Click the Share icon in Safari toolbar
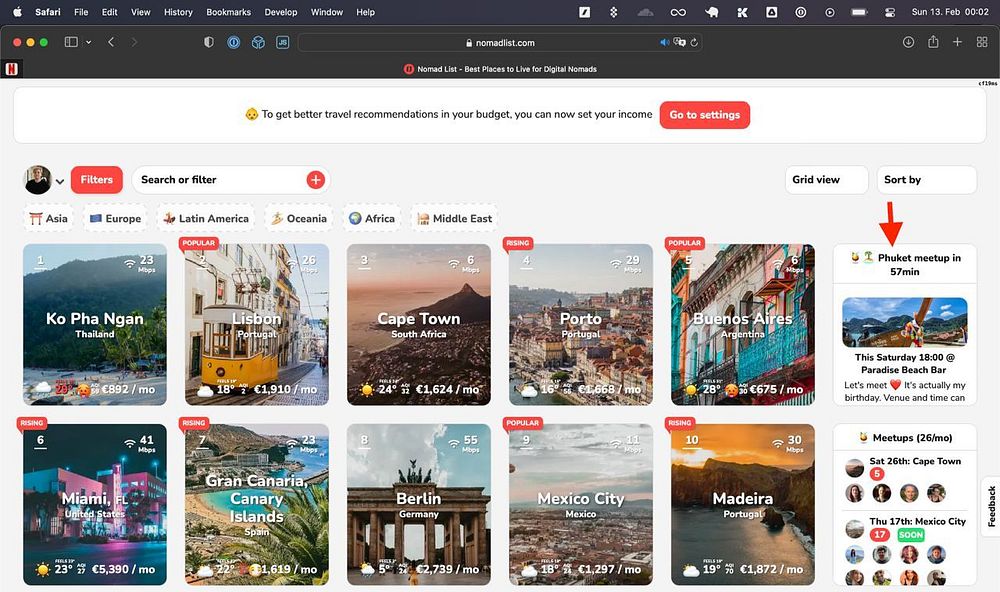The image size is (1000, 592). (x=933, y=42)
